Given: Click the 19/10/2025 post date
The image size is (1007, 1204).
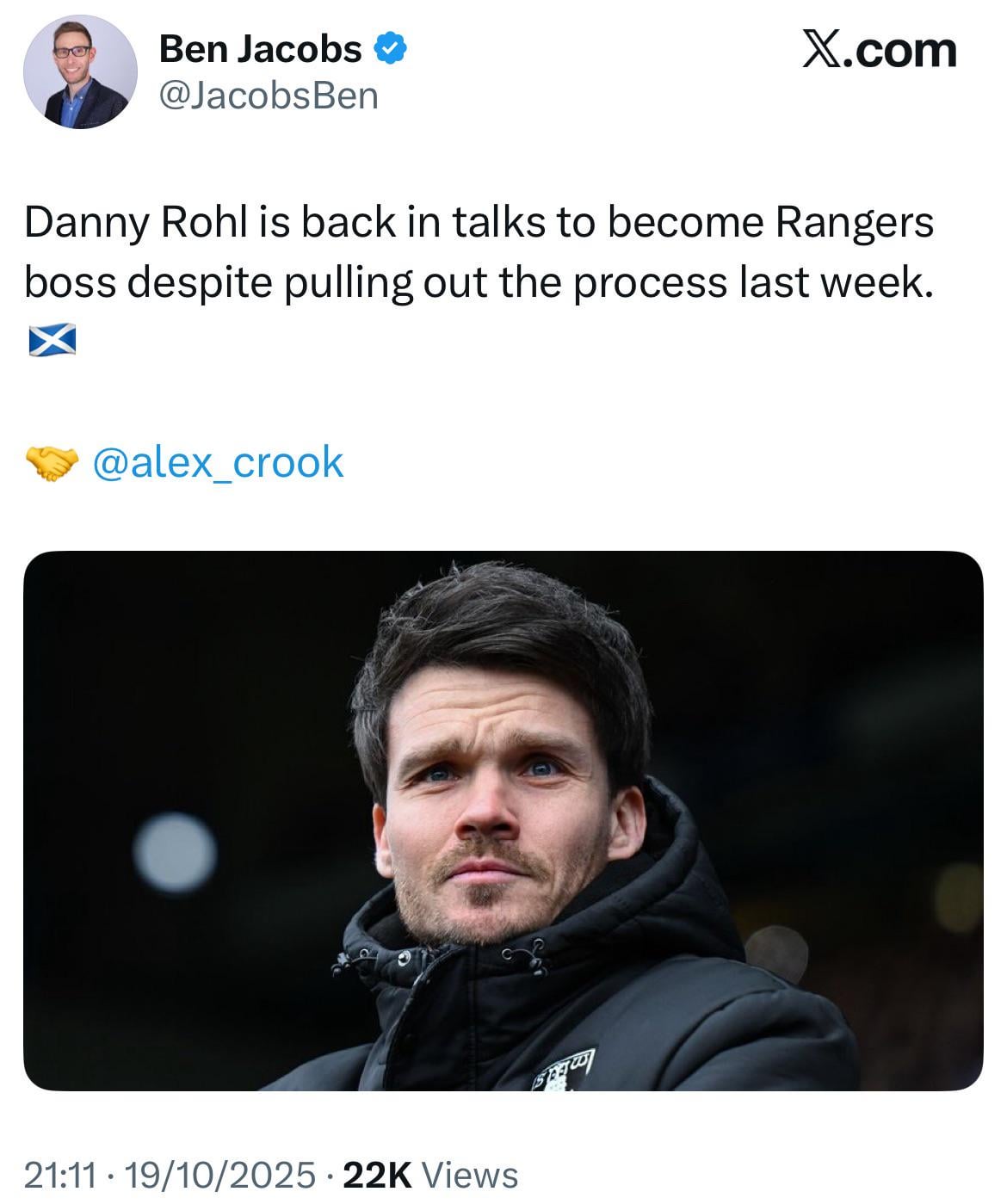Looking at the screenshot, I should click(x=220, y=1175).
